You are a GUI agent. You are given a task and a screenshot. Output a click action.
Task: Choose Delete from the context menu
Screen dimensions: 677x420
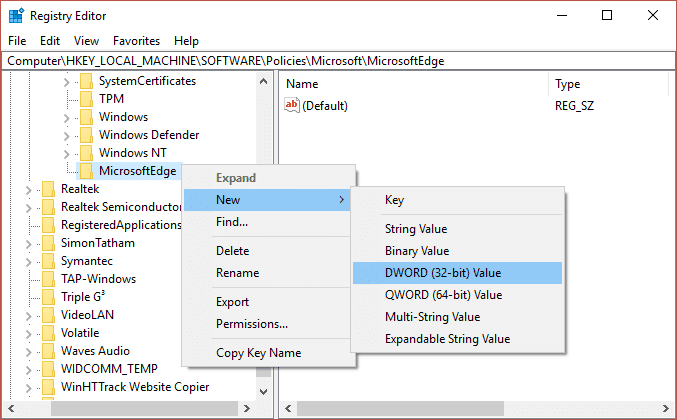point(267,251)
